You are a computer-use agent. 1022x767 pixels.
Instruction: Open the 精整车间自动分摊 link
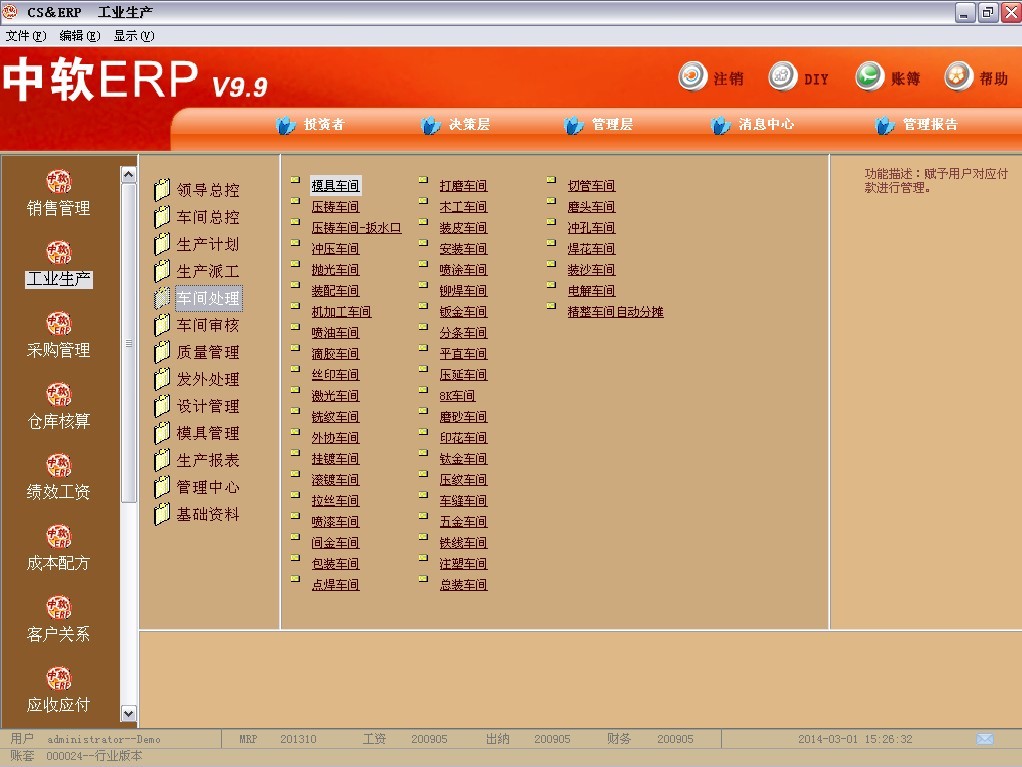point(615,312)
